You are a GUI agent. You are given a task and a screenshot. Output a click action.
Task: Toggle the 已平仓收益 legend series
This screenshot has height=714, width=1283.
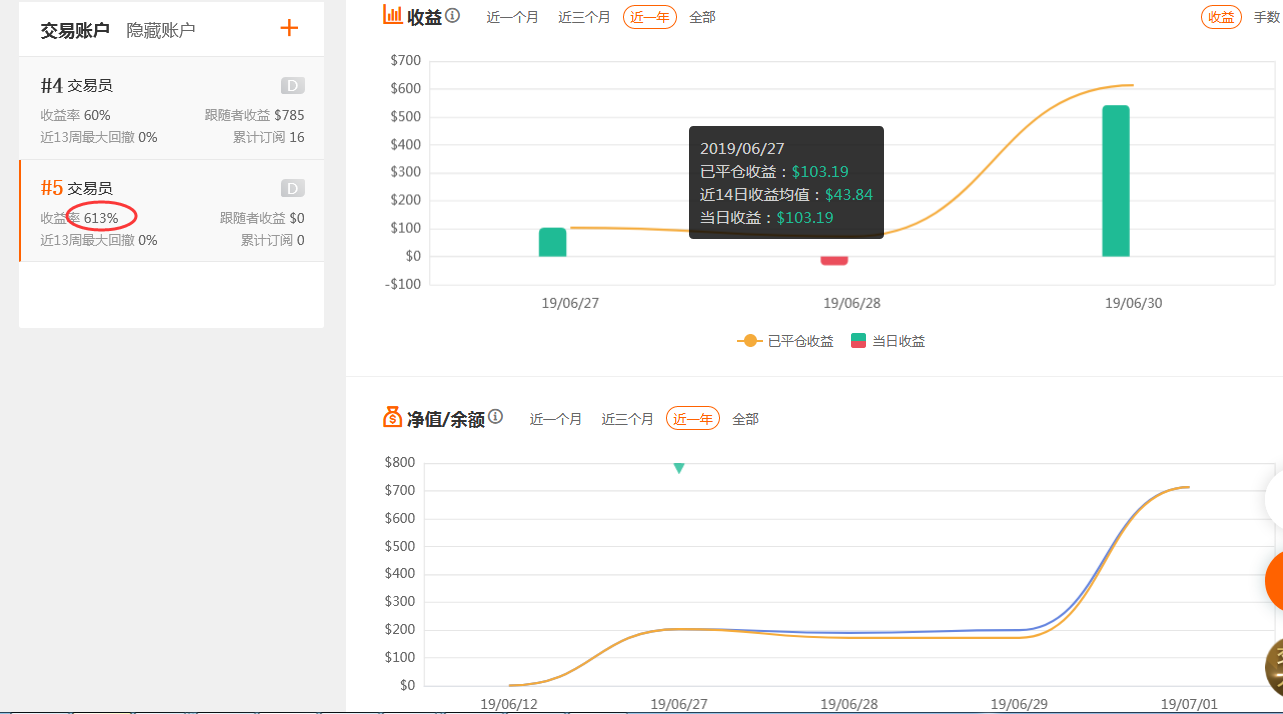[786, 341]
